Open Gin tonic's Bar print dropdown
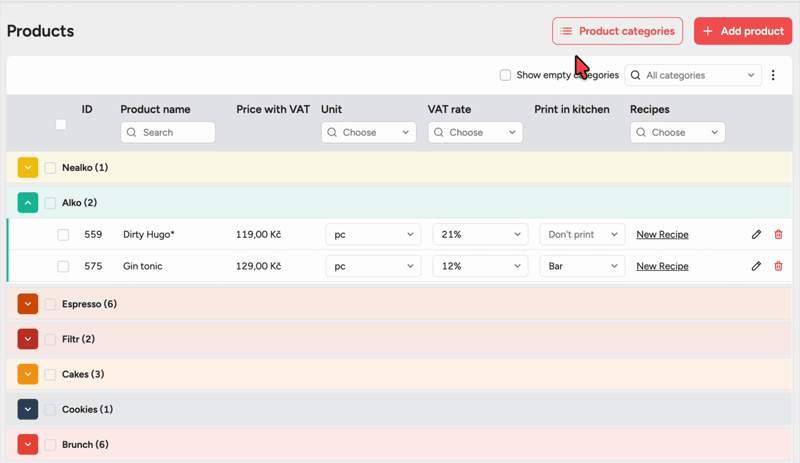Image resolution: width=800 pixels, height=463 pixels. coord(582,266)
